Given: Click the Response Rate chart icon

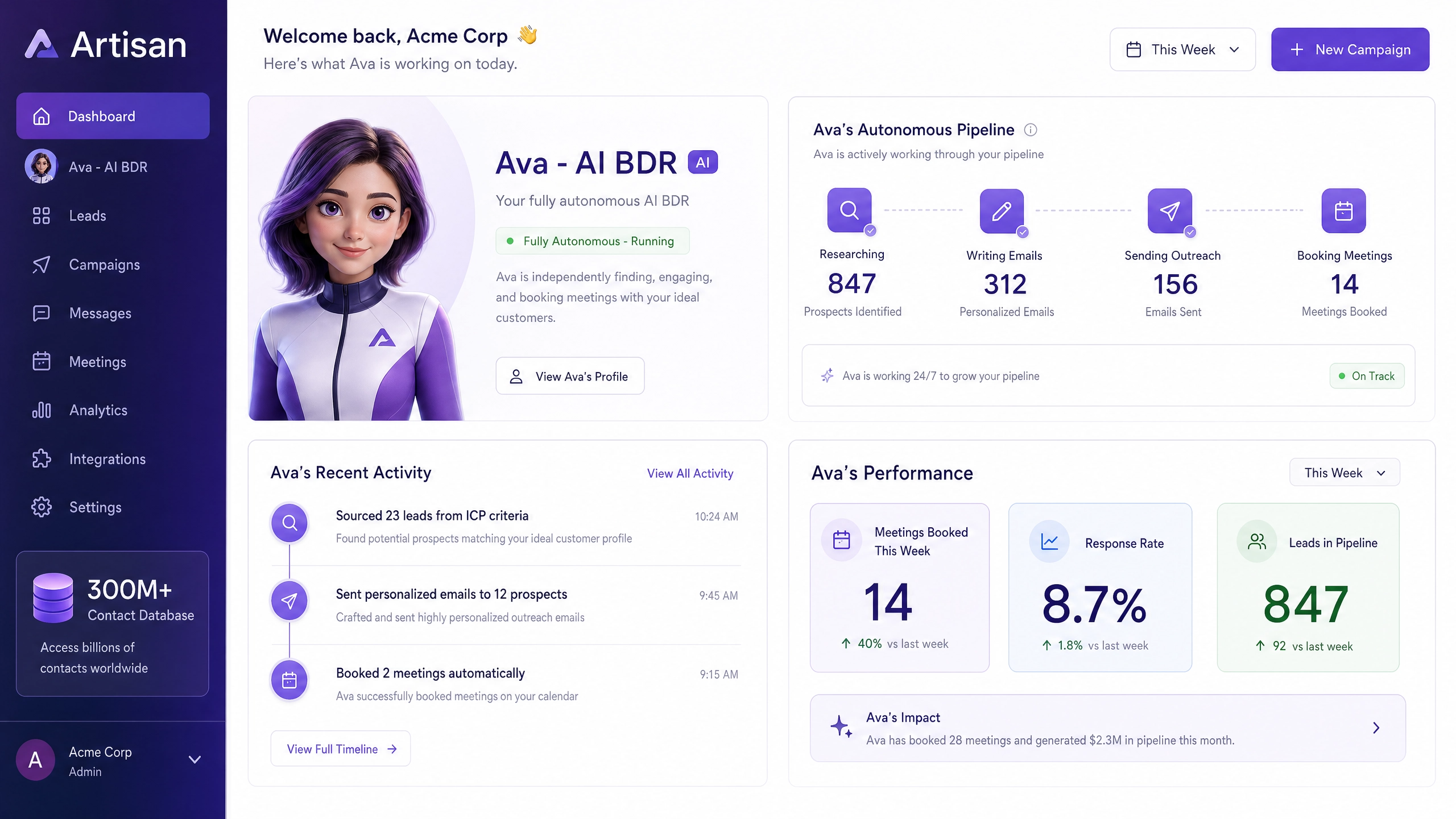Looking at the screenshot, I should [1049, 541].
